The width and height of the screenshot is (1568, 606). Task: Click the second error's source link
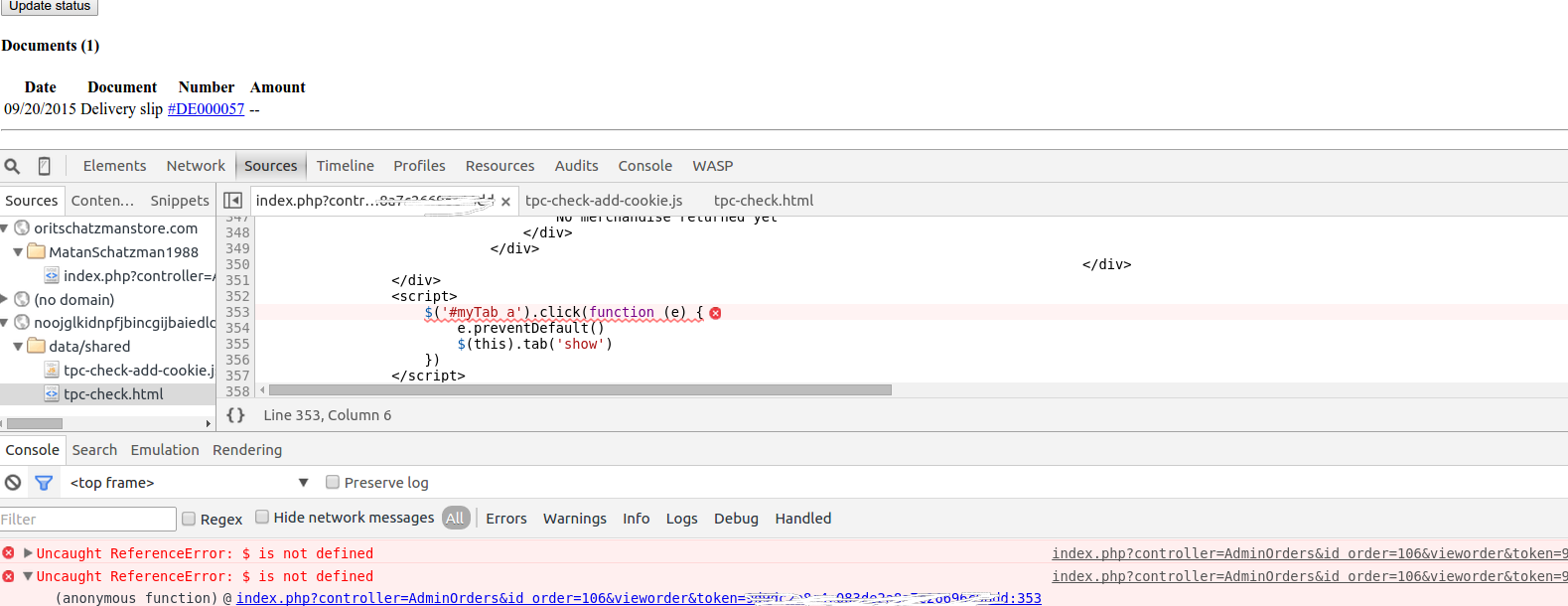click(1310, 576)
